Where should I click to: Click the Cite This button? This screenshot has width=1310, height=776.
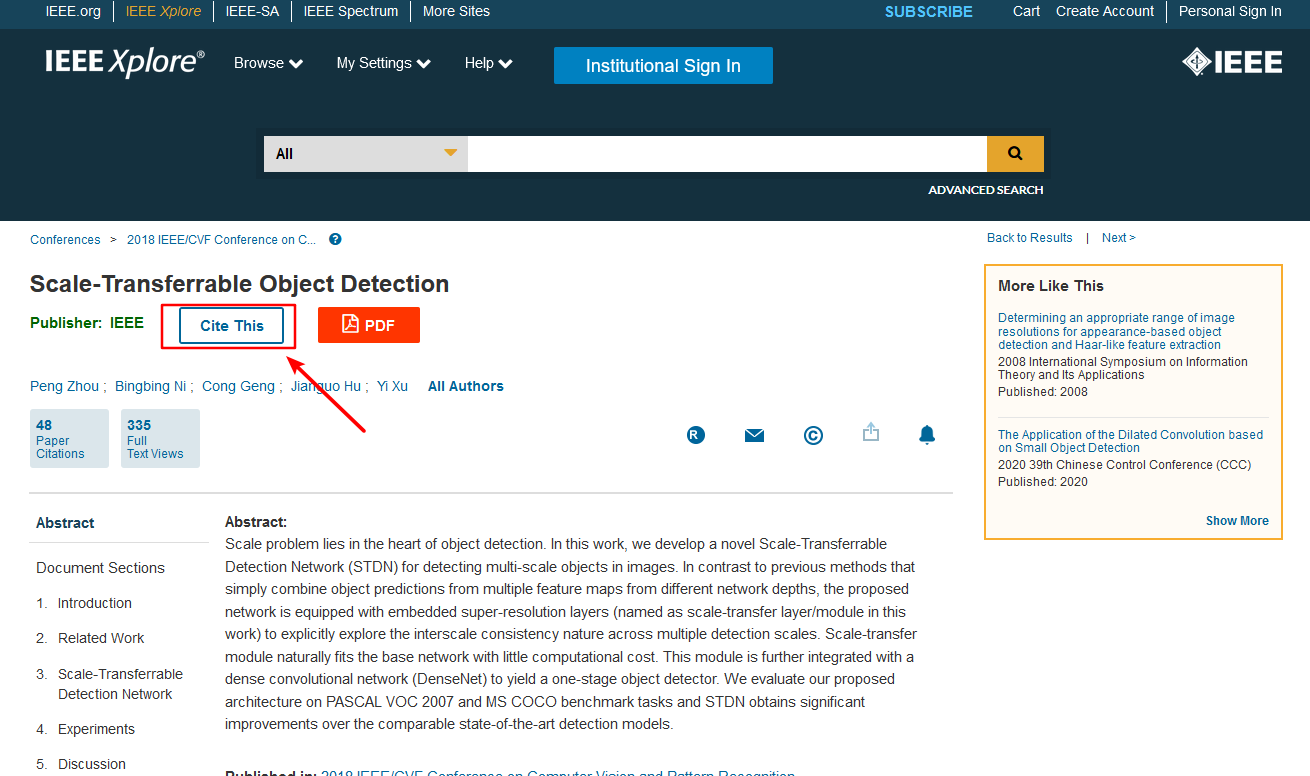click(x=232, y=325)
